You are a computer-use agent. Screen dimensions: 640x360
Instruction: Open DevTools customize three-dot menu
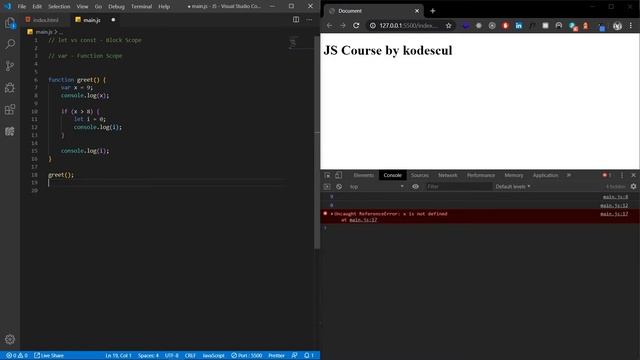click(622, 175)
